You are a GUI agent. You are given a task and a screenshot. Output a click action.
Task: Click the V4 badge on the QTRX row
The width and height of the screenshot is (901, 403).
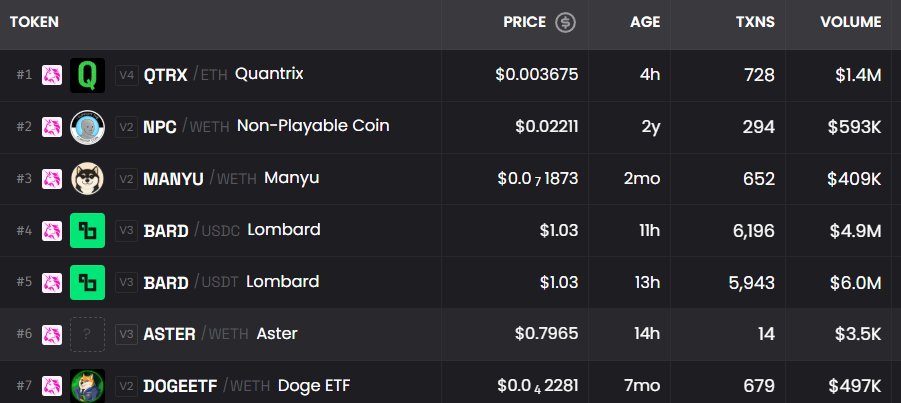(126, 75)
